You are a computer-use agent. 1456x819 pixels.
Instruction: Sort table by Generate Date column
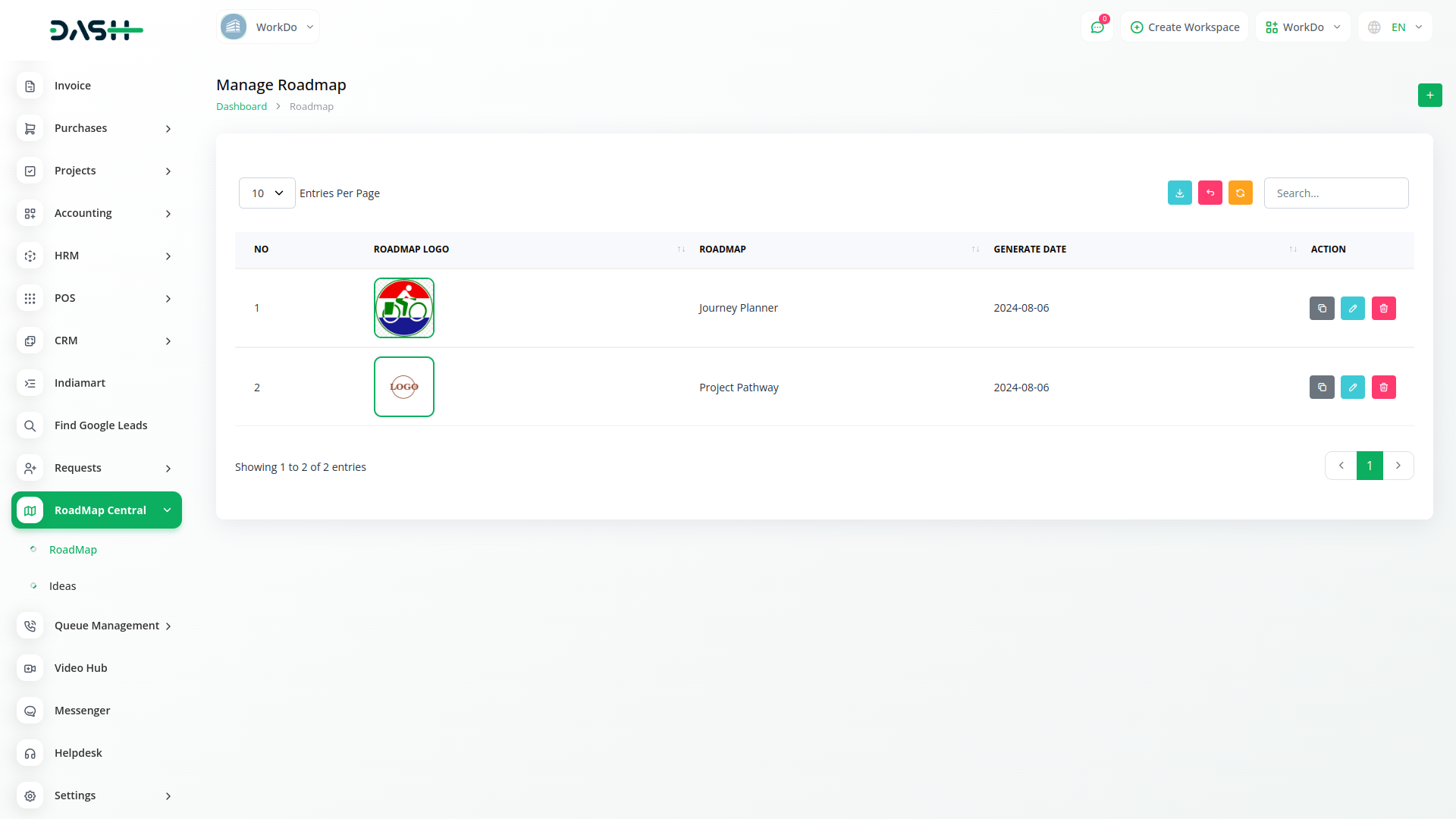(1029, 249)
